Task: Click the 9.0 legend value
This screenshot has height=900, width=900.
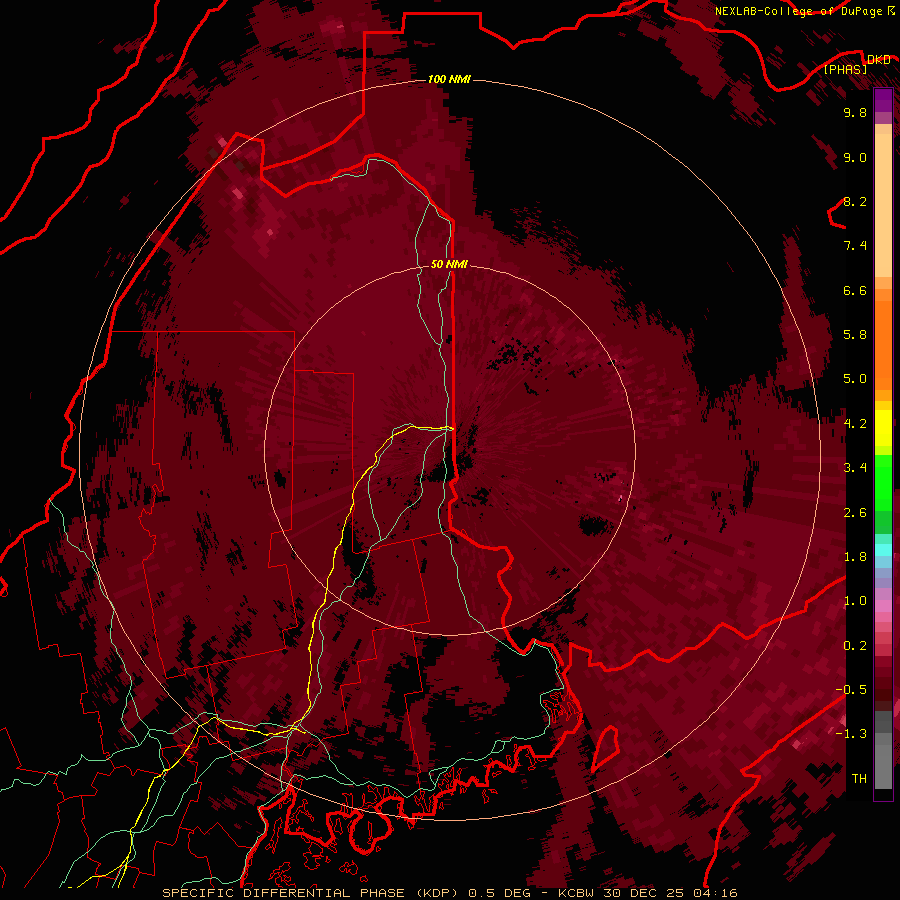Action: point(855,157)
